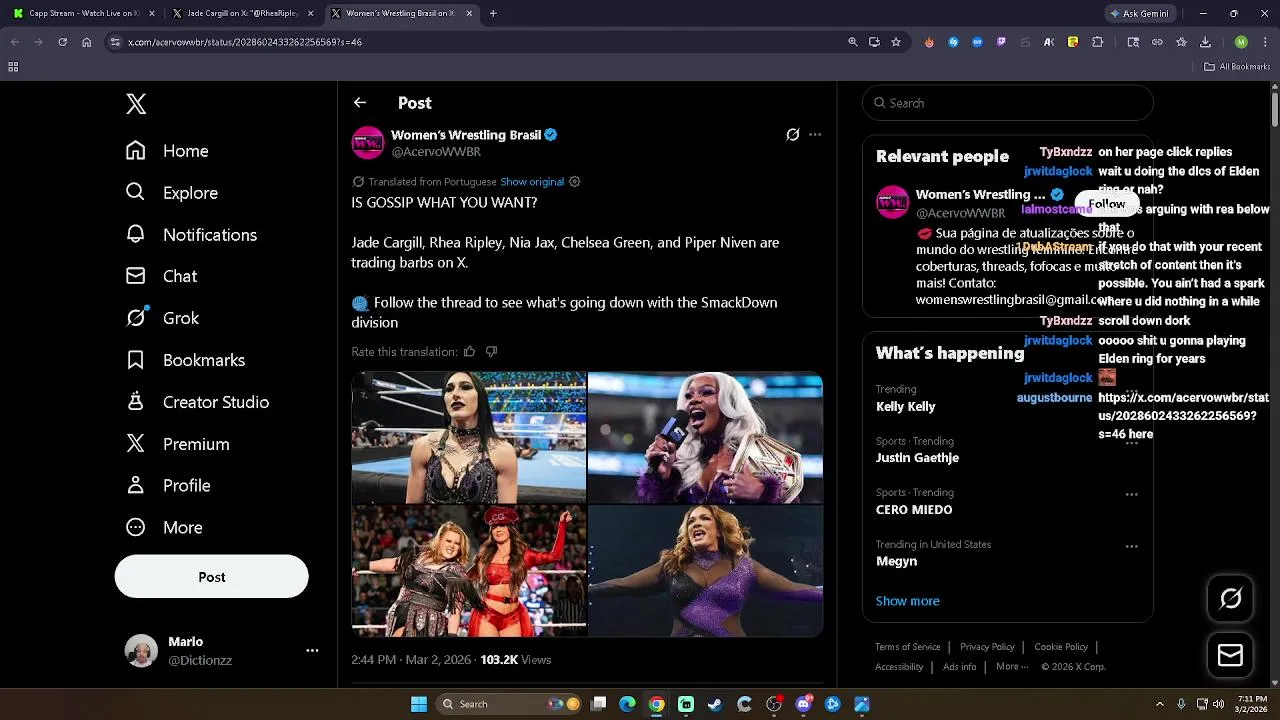
Task: Click Show more under What's happening
Action: (908, 601)
